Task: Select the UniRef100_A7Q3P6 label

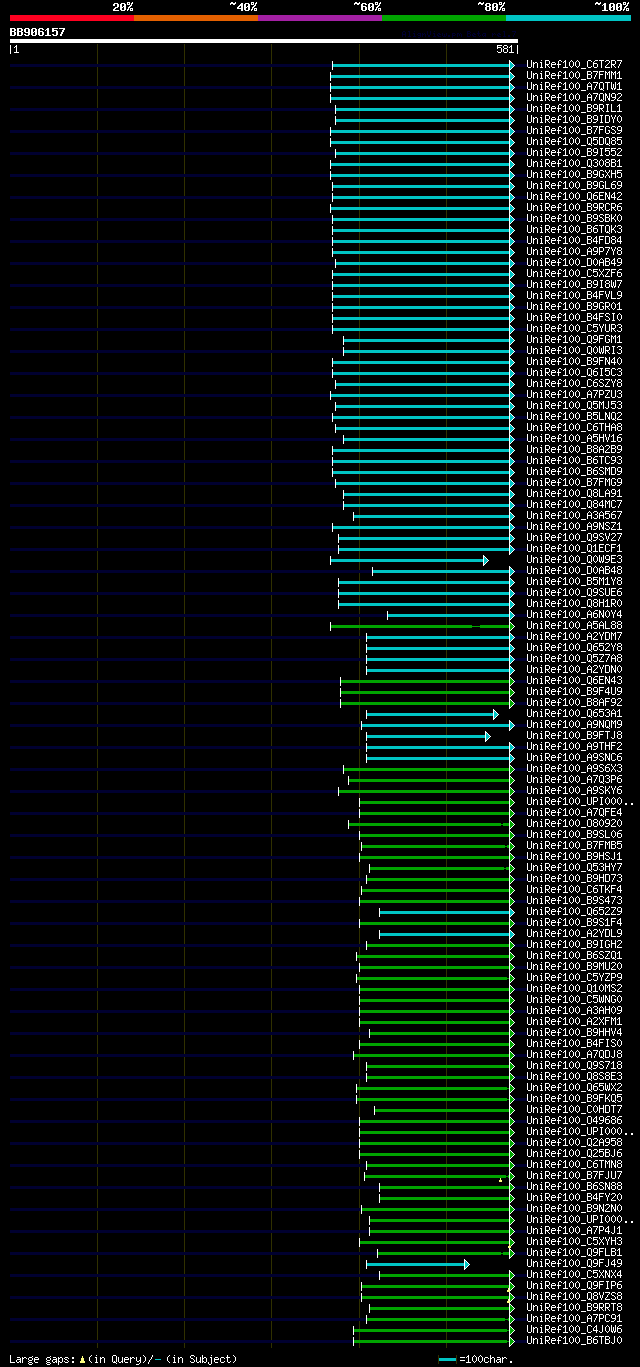Action: coord(574,779)
